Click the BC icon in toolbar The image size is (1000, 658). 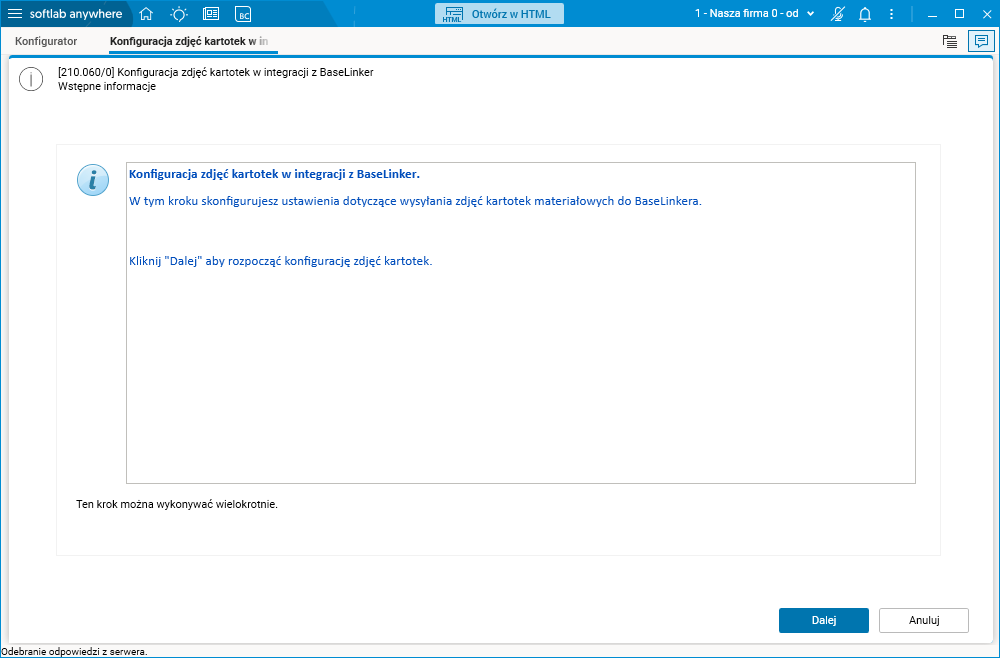(x=243, y=14)
